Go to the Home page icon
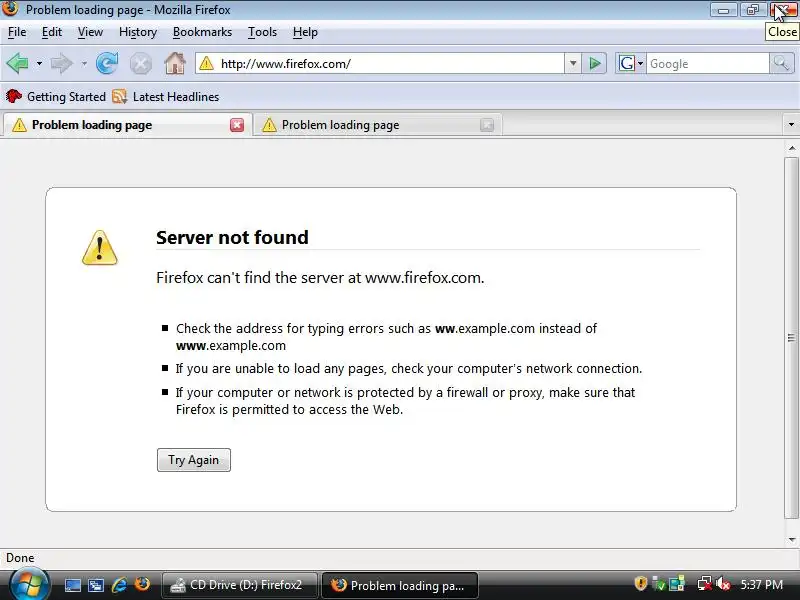This screenshot has width=800, height=600. [175, 63]
